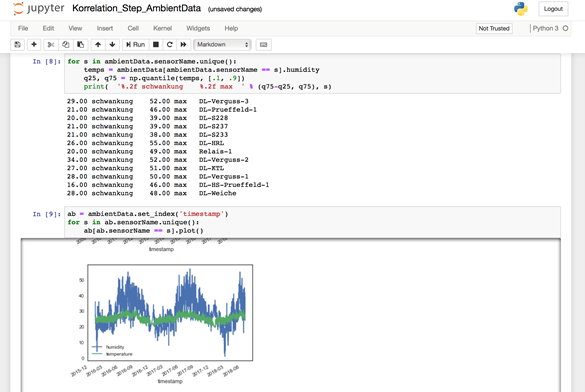Click output line DL-Verguss-2

[x=158, y=160]
